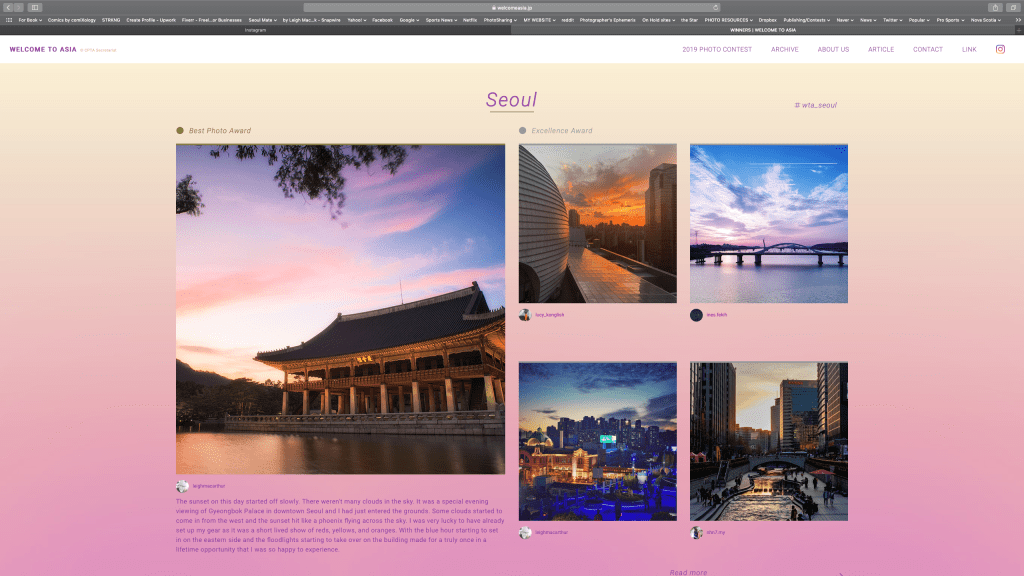Click lucy_kangfolk profile avatar
The height and width of the screenshot is (576, 1024).
tap(525, 315)
